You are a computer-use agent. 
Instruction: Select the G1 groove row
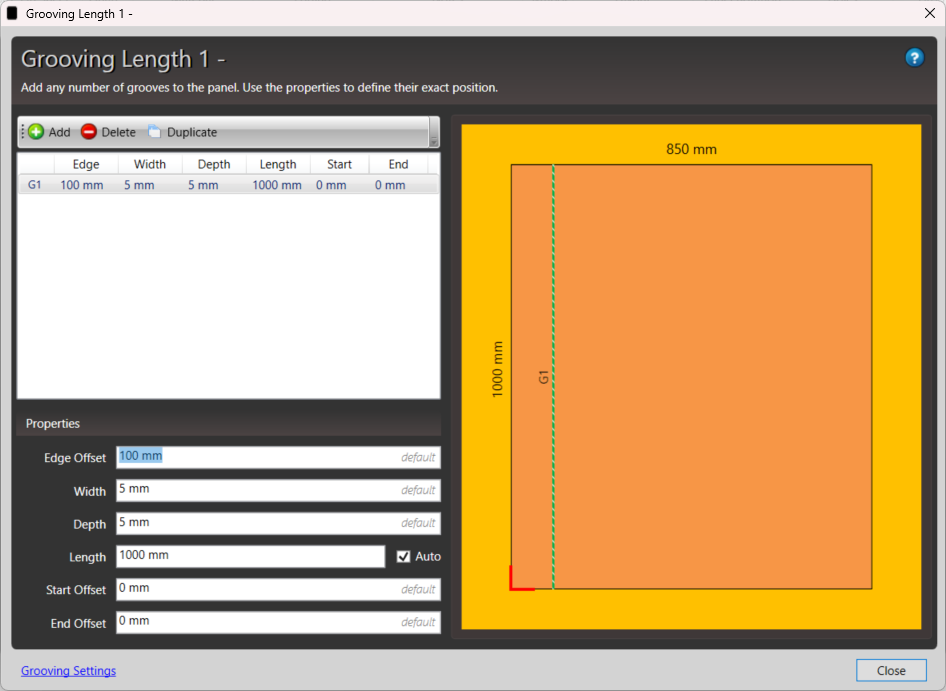pyautogui.click(x=228, y=185)
